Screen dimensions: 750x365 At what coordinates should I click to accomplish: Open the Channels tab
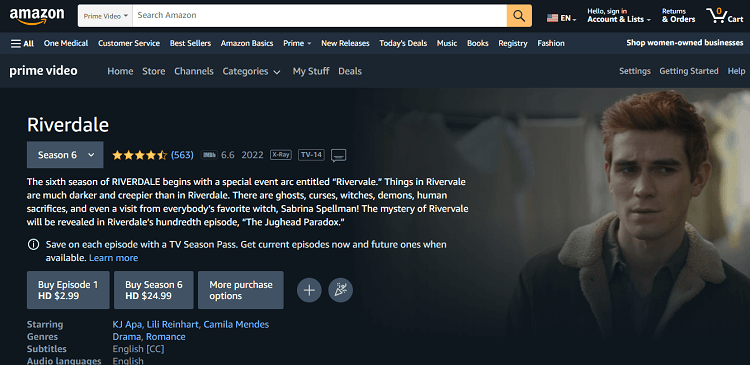(194, 71)
